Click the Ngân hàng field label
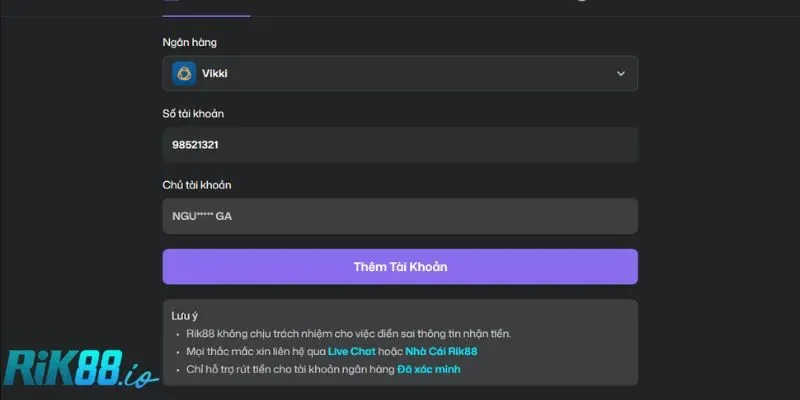800x400 pixels. [189, 42]
